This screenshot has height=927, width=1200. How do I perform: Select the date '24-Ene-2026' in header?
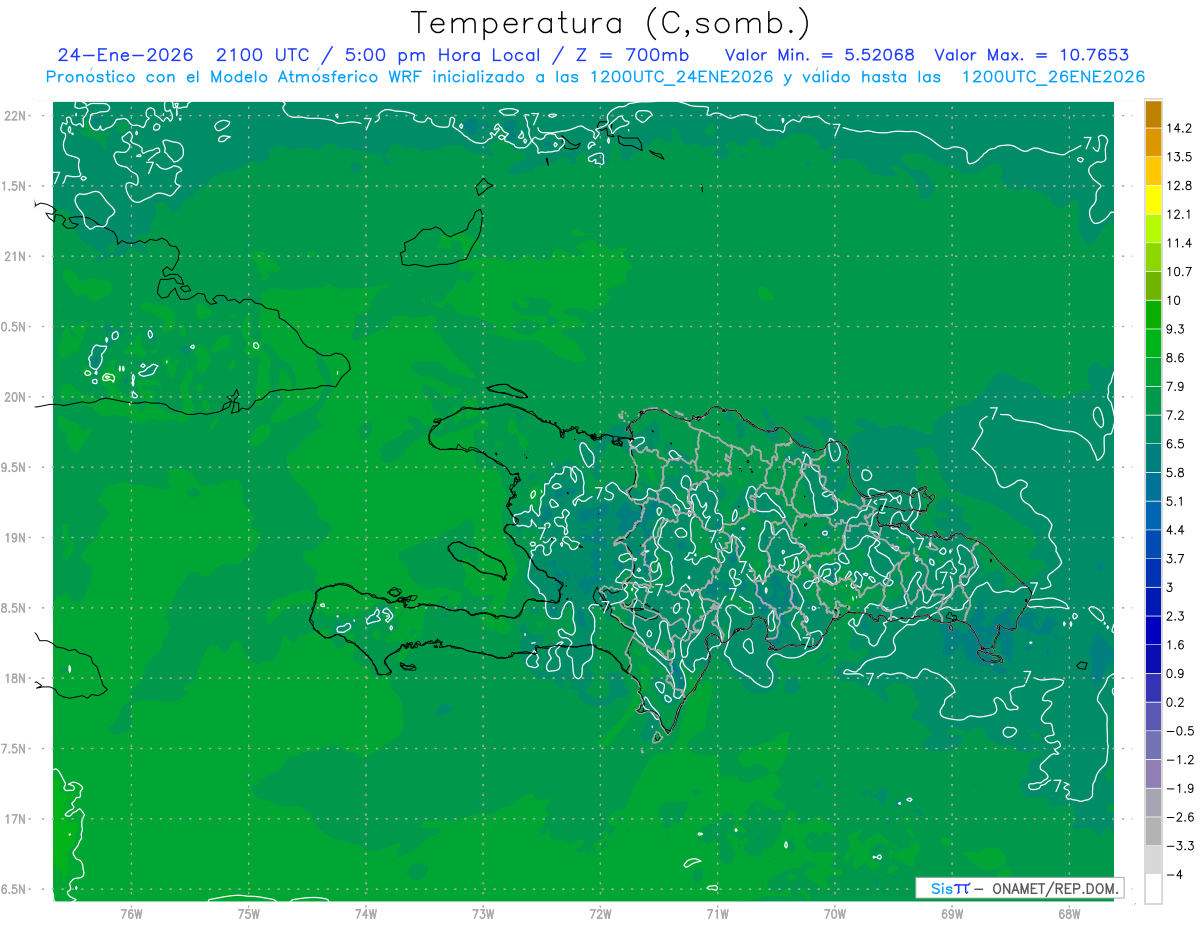coord(125,56)
